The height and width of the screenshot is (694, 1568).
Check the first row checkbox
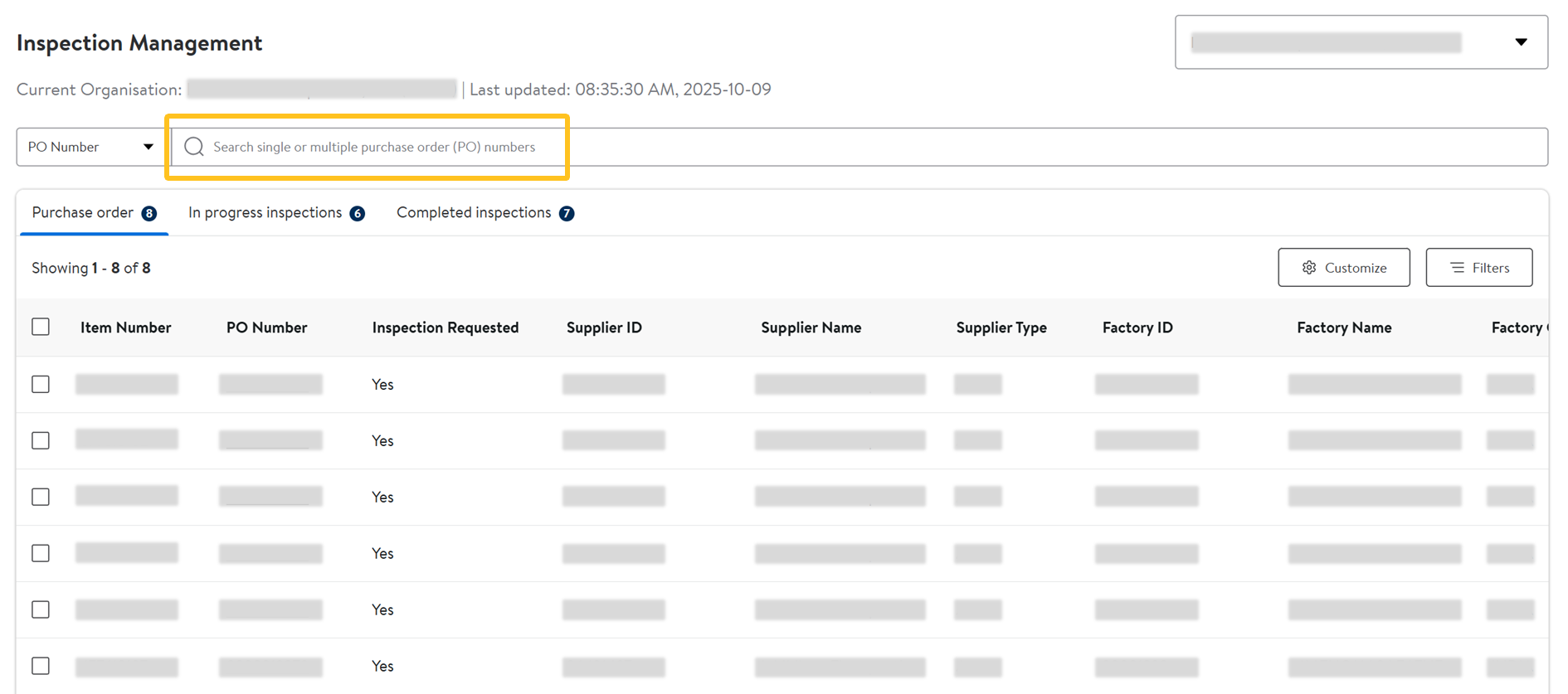pyautogui.click(x=41, y=385)
